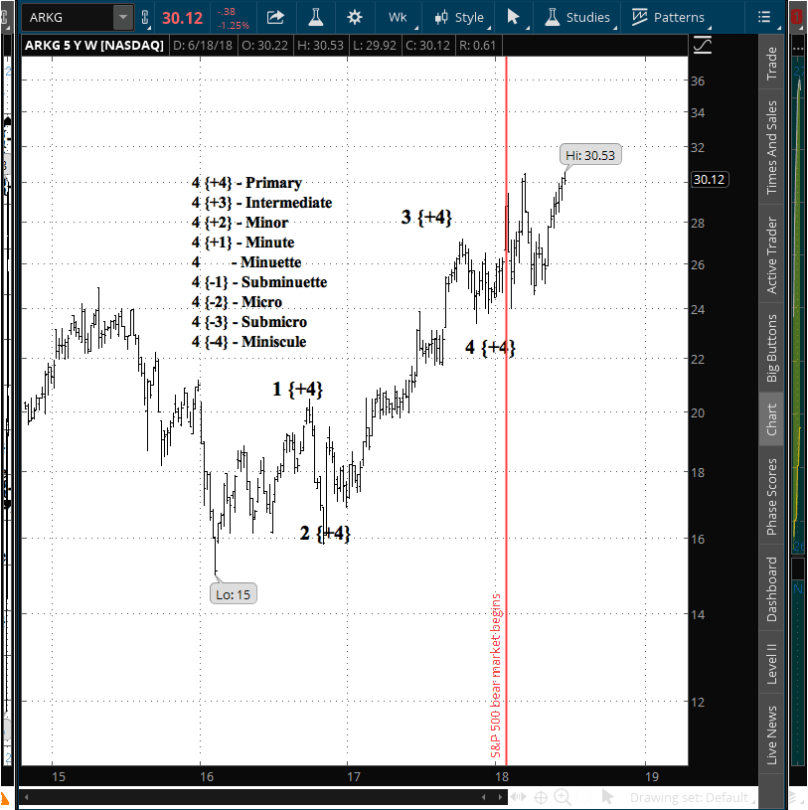
Task: Open the Phase Scores side tab
Action: [771, 497]
